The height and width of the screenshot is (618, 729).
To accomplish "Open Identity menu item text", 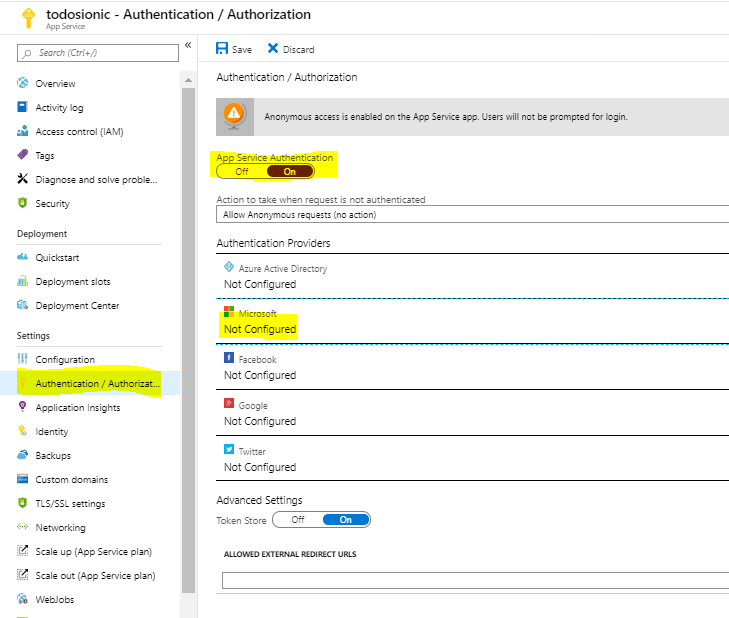I will pos(52,432).
